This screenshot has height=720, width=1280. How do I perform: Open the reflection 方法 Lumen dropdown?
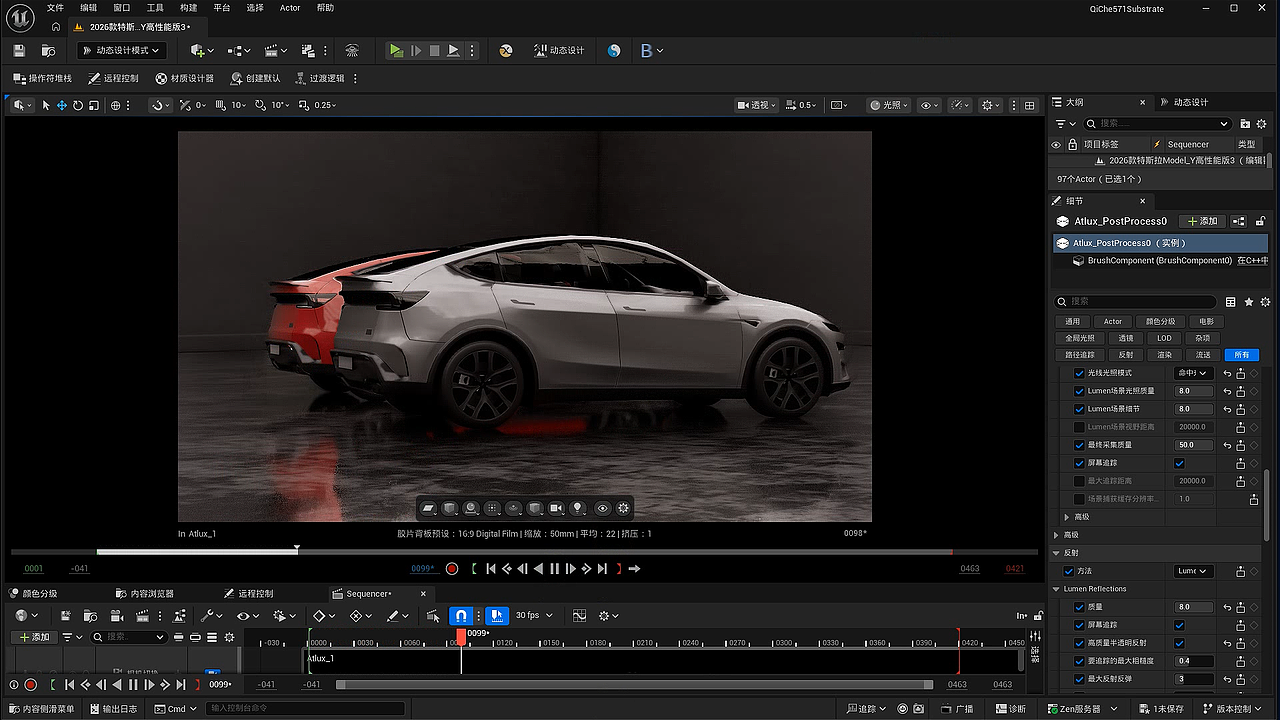click(x=1193, y=571)
